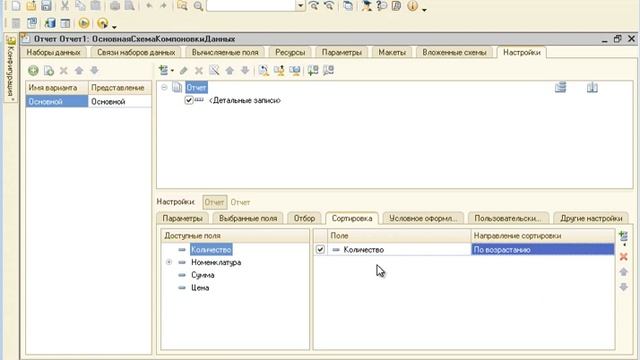Select Количество in available fields
640x360 pixels.
tap(211, 249)
